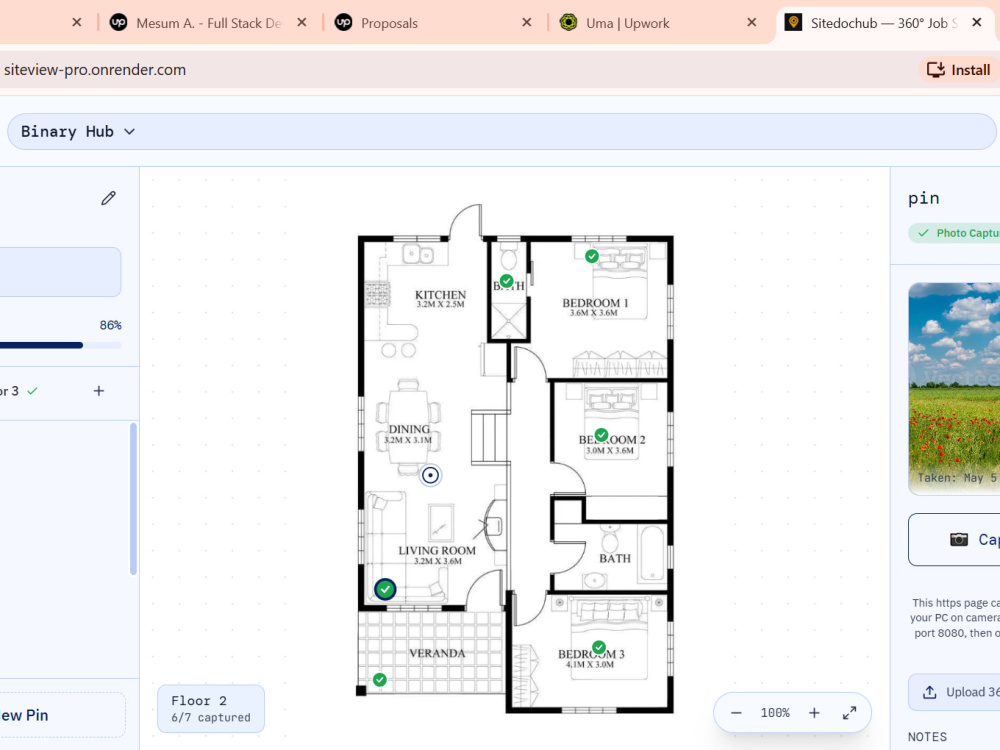Click the Photo Captured status badge
Viewport: 1000px width, 750px height.
click(954, 233)
